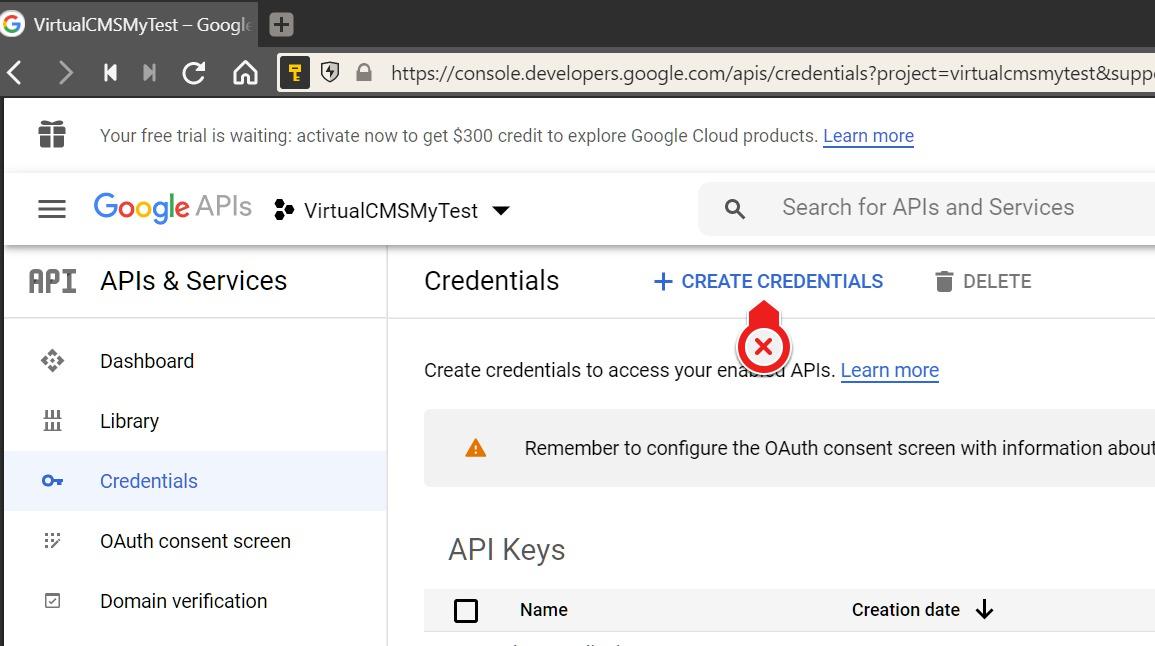Toggle select-all checkbox in API Keys table
This screenshot has width=1155, height=646.
(x=466, y=610)
